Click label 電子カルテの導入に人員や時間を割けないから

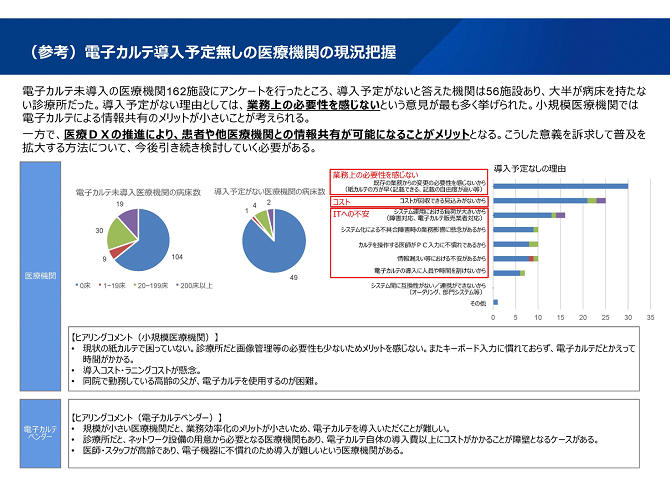coord(430,271)
